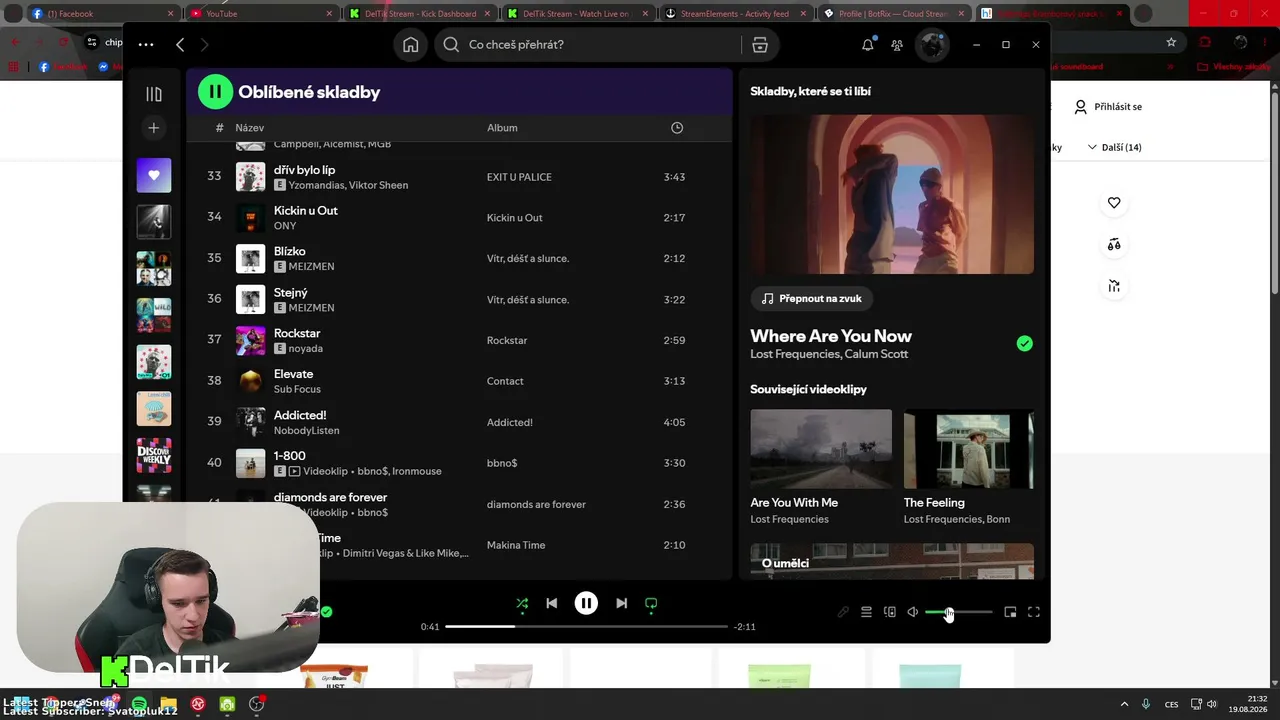Toggle the green liked checkmark beside Where Are You Now
Screen dimensions: 1280x720
pyautogui.click(x=1024, y=343)
